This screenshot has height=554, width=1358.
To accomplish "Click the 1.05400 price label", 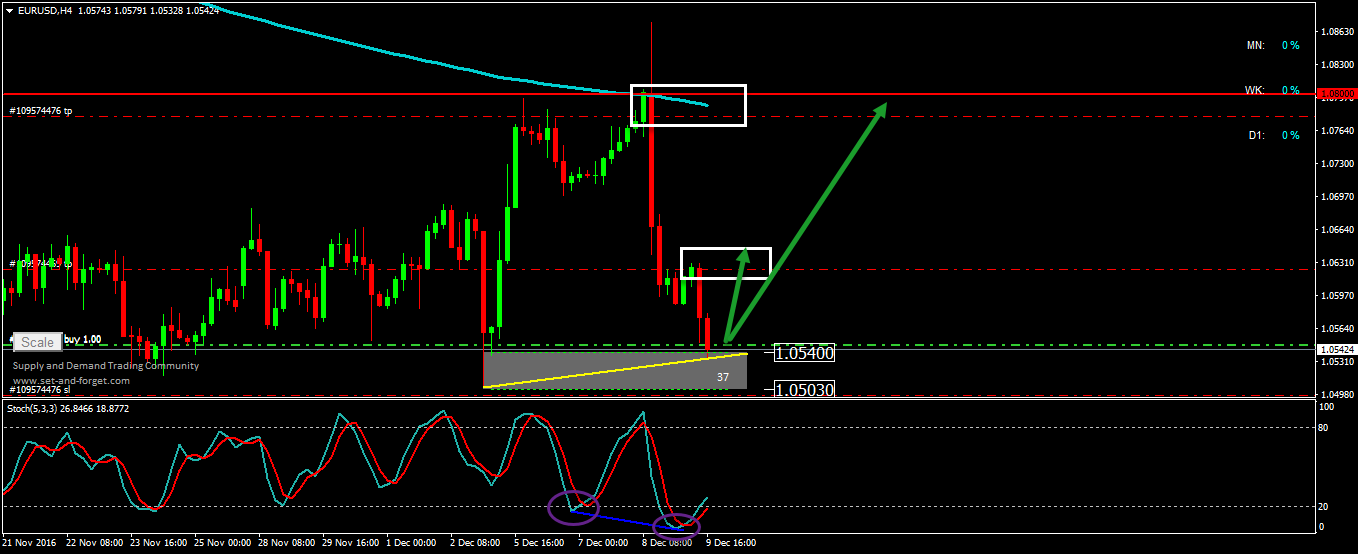I will (804, 353).
